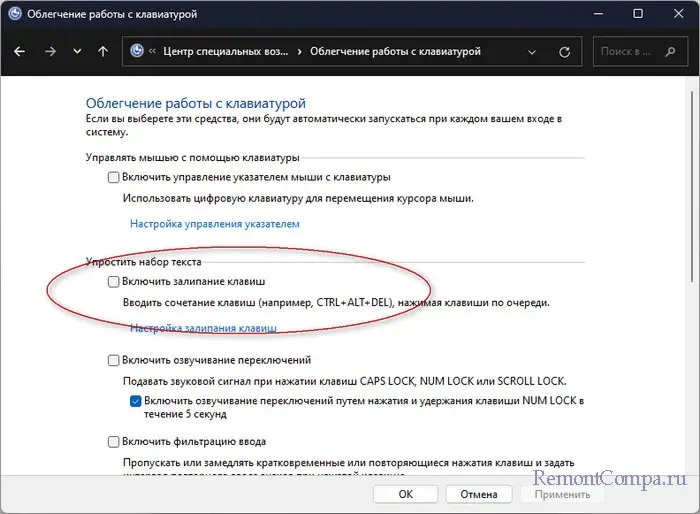
Task: Click the OK button
Action: 405,494
